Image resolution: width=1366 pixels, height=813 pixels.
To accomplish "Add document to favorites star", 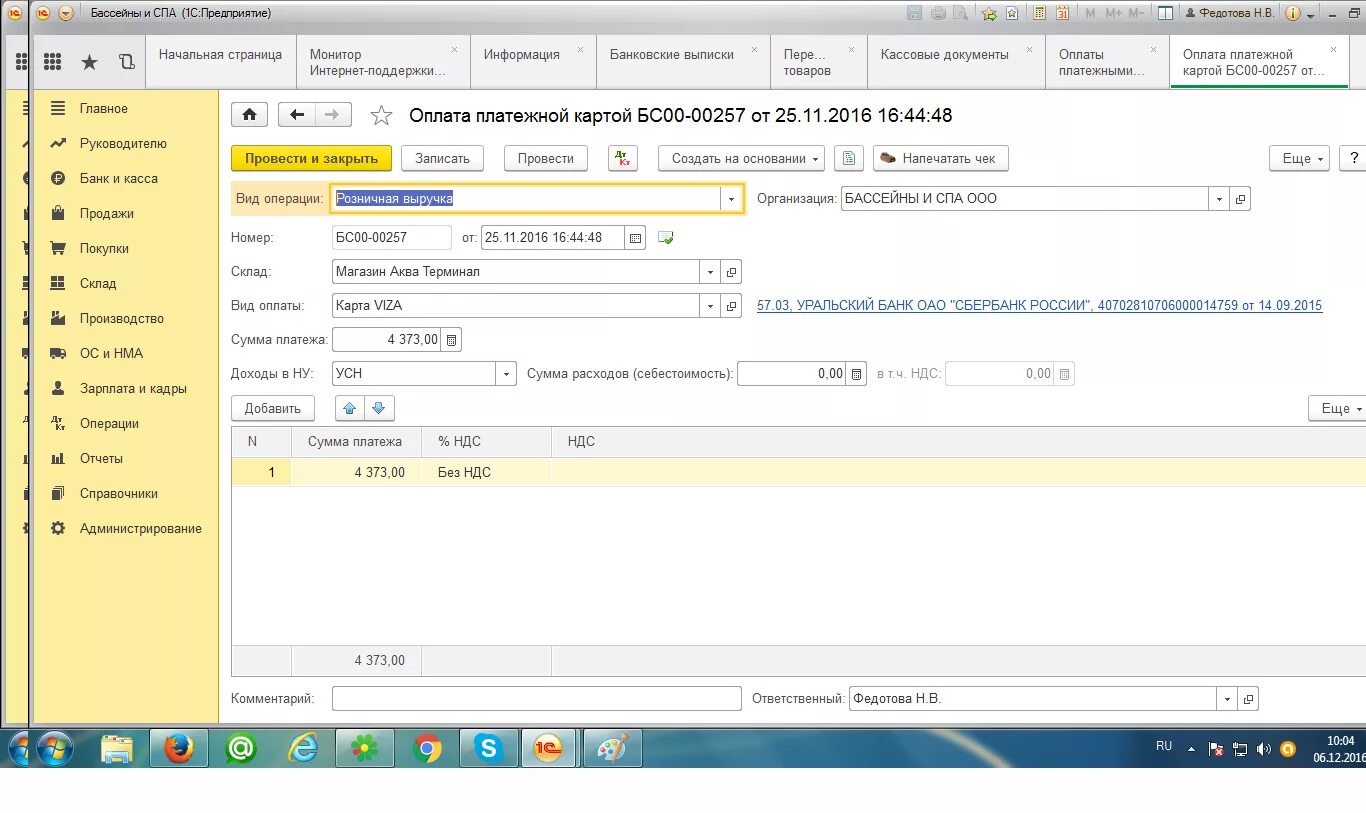I will click(x=381, y=116).
